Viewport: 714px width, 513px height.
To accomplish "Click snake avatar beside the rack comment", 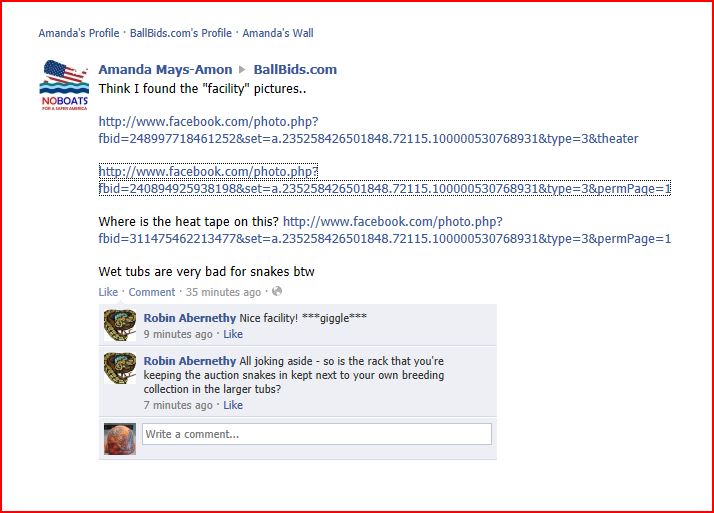I will click(120, 368).
